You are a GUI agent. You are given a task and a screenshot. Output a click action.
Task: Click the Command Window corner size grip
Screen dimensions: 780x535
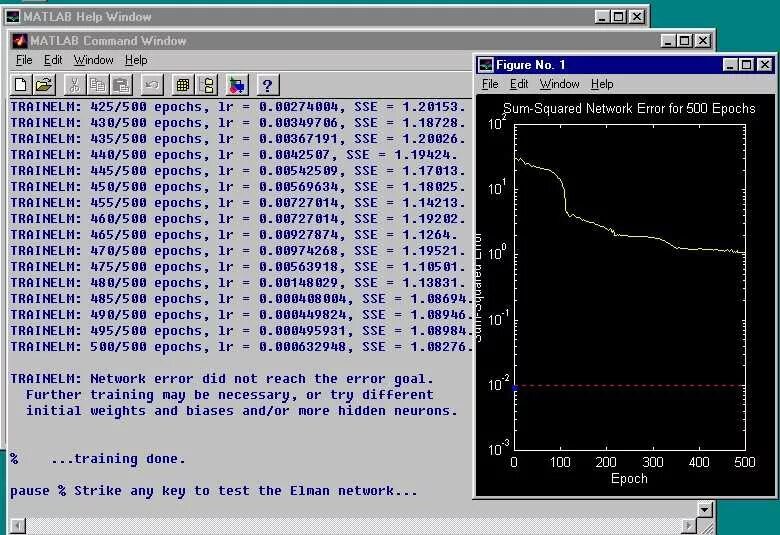[705, 526]
